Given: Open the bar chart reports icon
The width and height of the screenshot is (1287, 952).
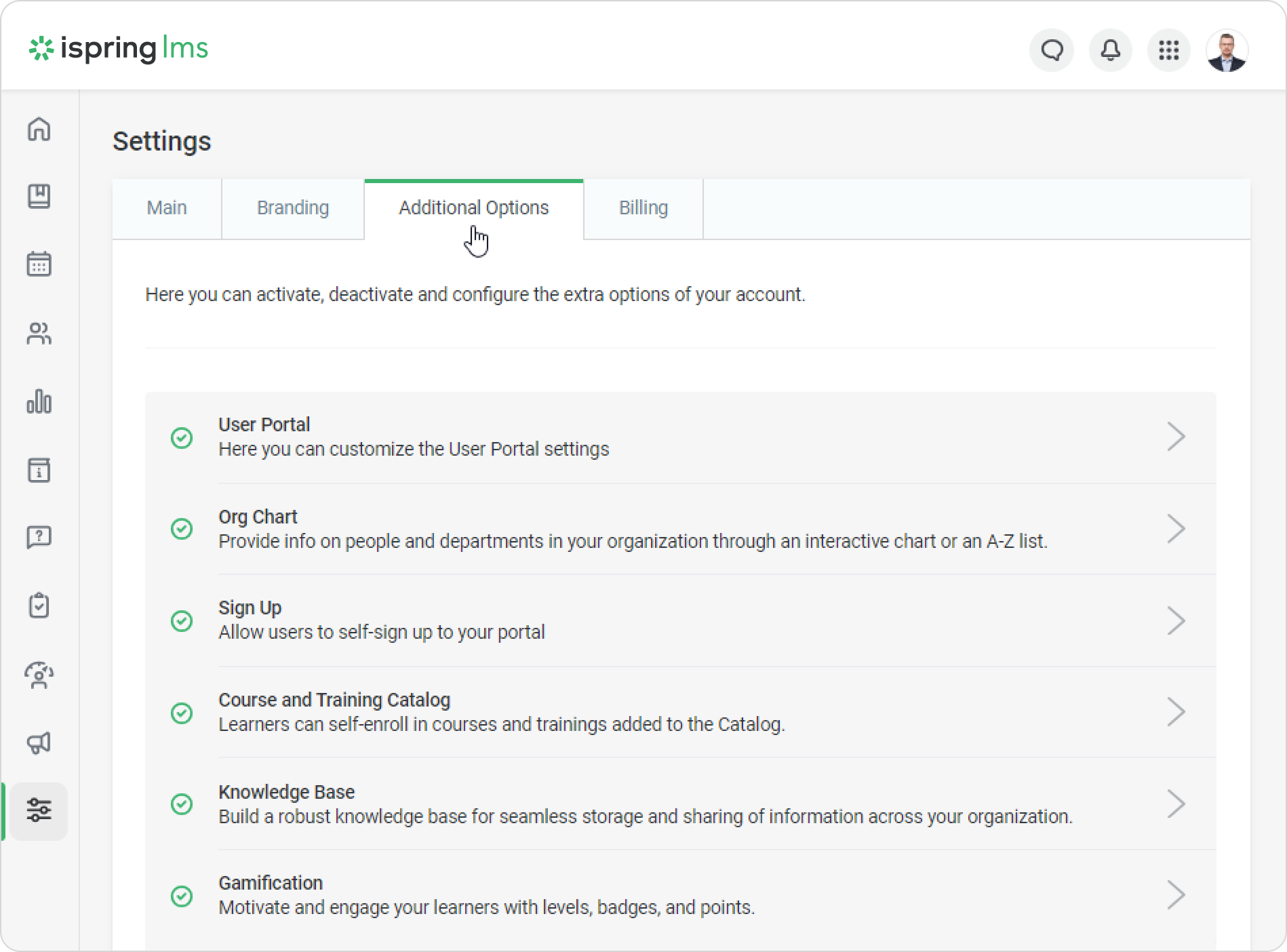Looking at the screenshot, I should click(x=39, y=401).
